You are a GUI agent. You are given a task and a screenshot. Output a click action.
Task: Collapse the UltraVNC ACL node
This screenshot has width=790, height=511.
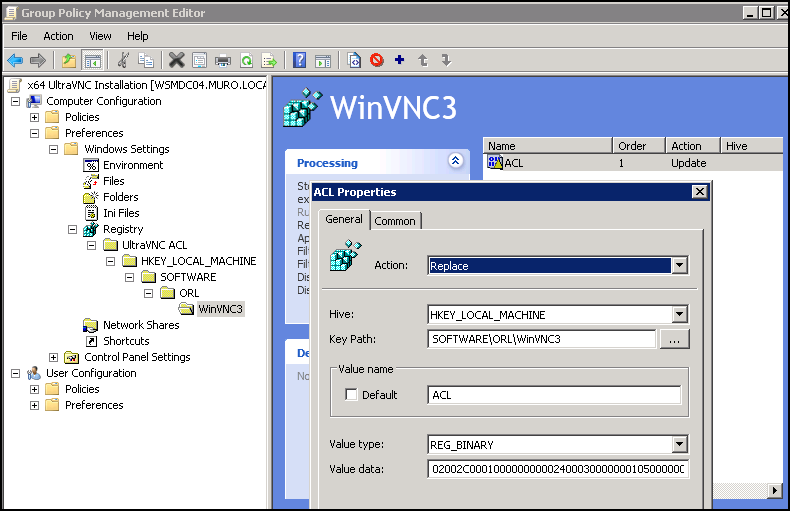(x=91, y=245)
